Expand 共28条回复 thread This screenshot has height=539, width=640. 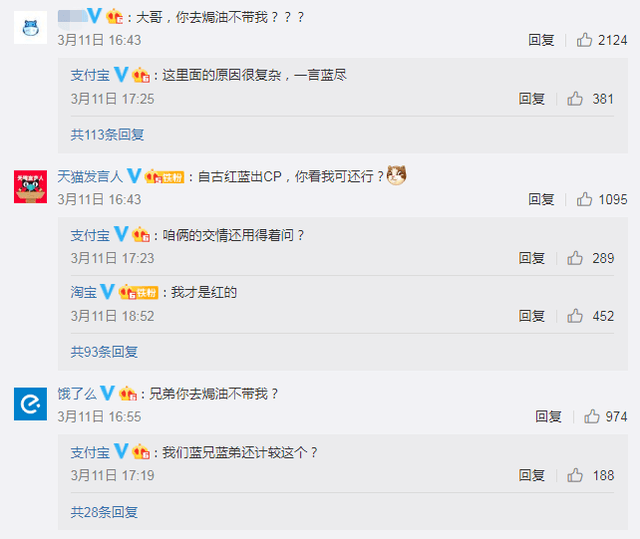[104, 512]
